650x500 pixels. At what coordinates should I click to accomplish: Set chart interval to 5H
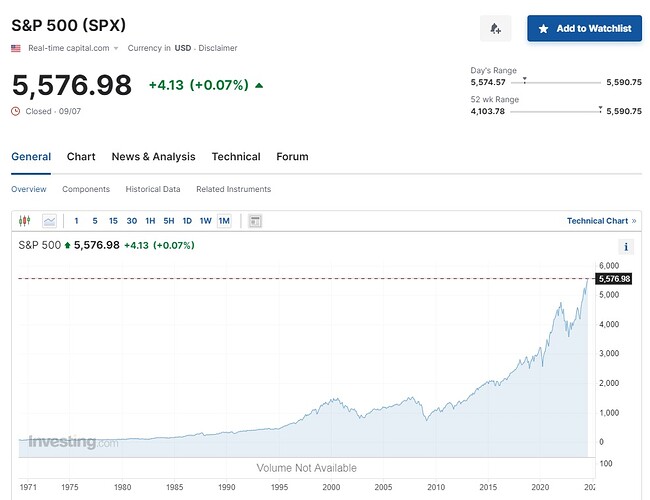pos(169,221)
